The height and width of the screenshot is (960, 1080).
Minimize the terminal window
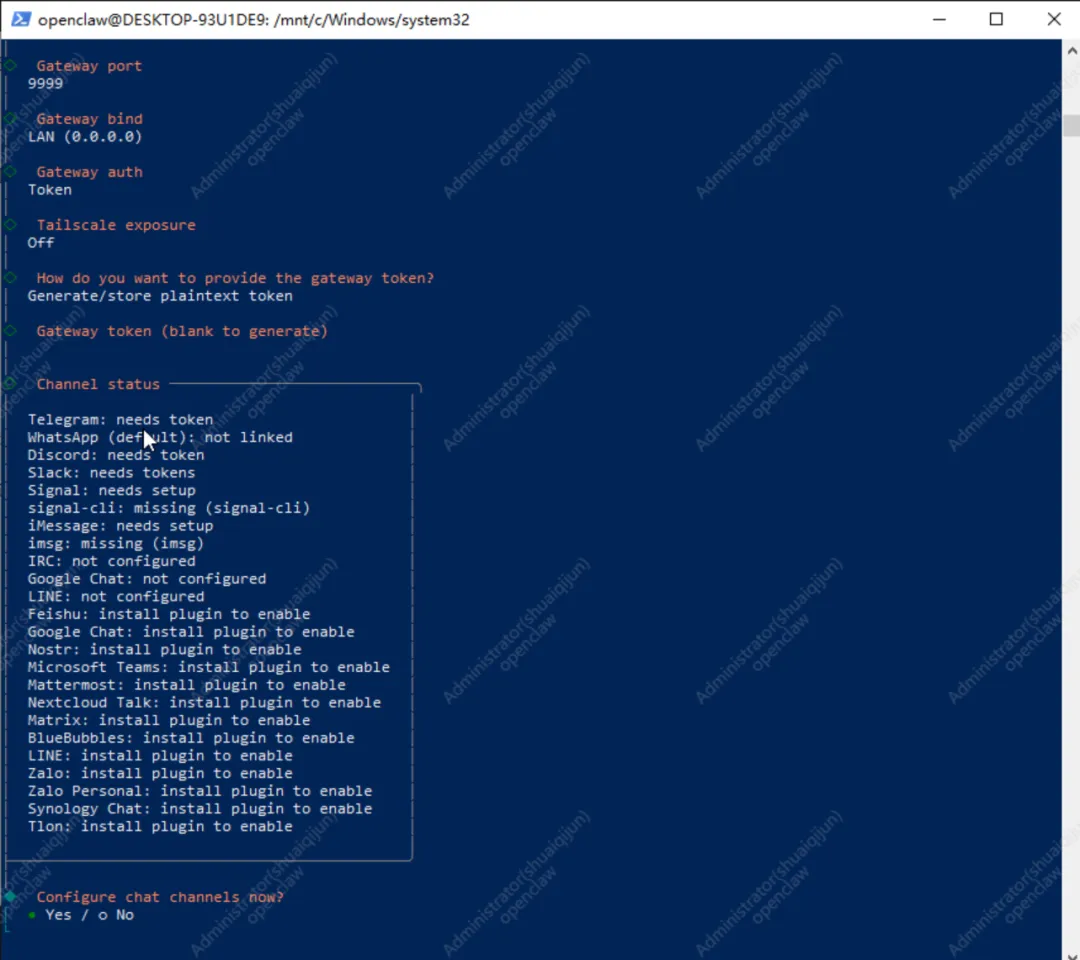tap(939, 19)
